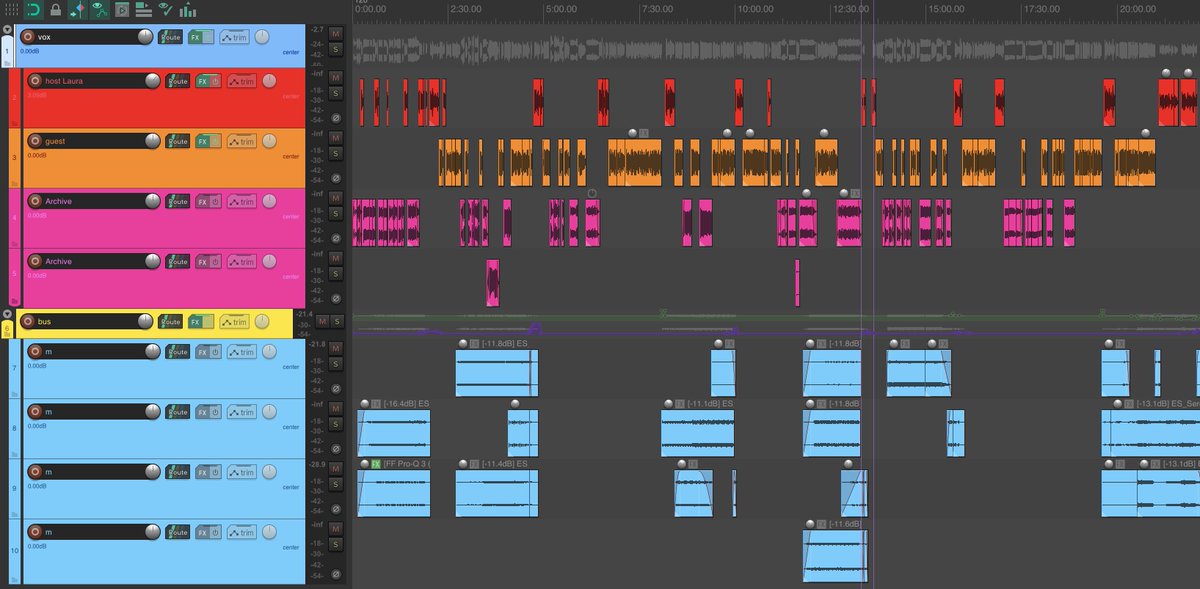Invert phase on guest track
This screenshot has height=589, width=1200.
[x=336, y=178]
